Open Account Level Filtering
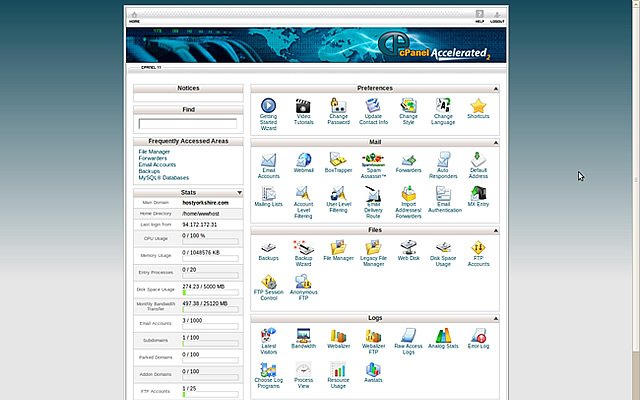Viewport: 640px width, 400px height. pos(303,202)
